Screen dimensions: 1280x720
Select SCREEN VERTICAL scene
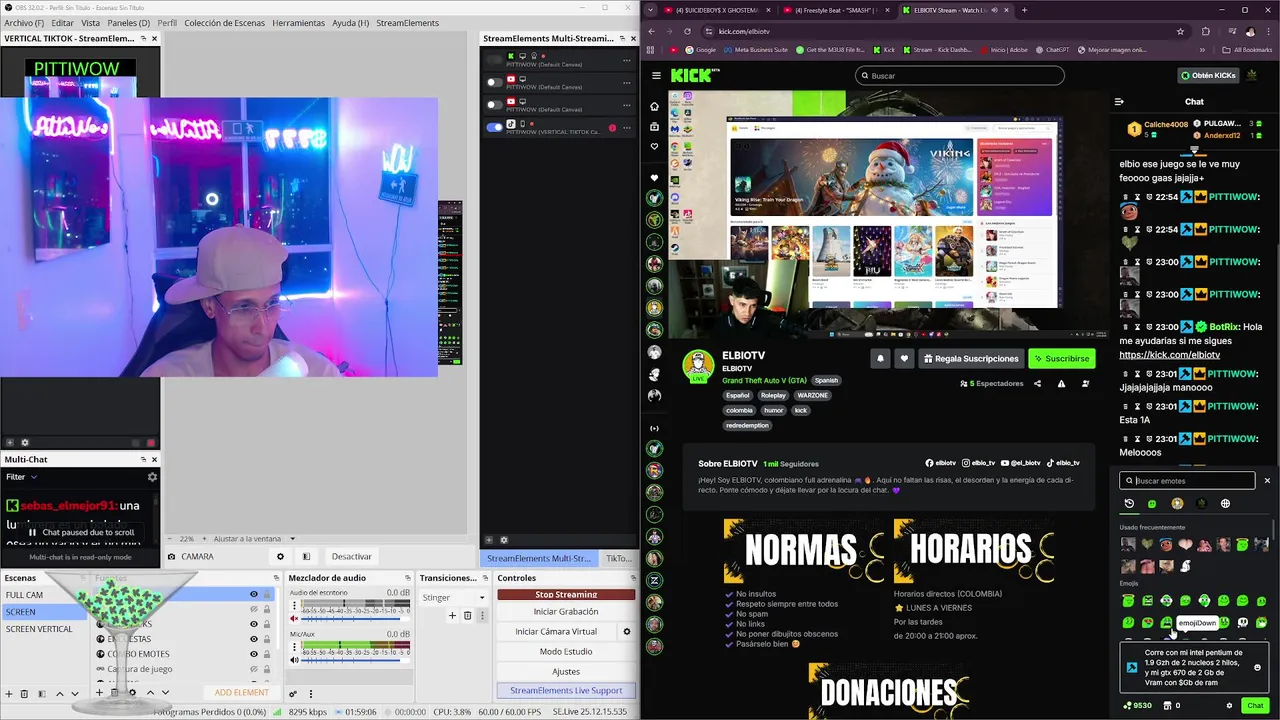pyautogui.click(x=40, y=629)
